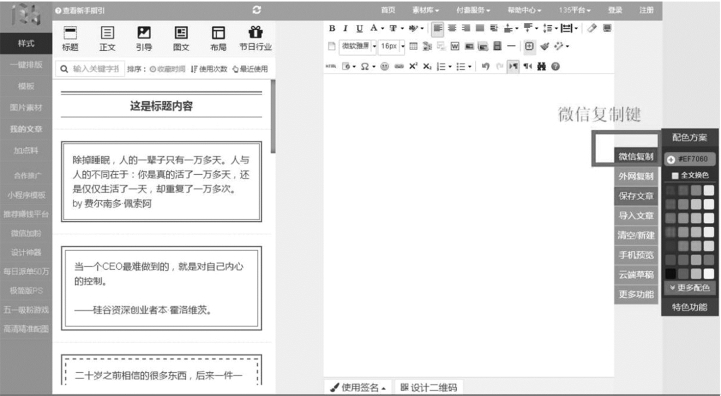Expand the special character Ω dropdown
The height and width of the screenshot is (396, 721).
point(374,67)
